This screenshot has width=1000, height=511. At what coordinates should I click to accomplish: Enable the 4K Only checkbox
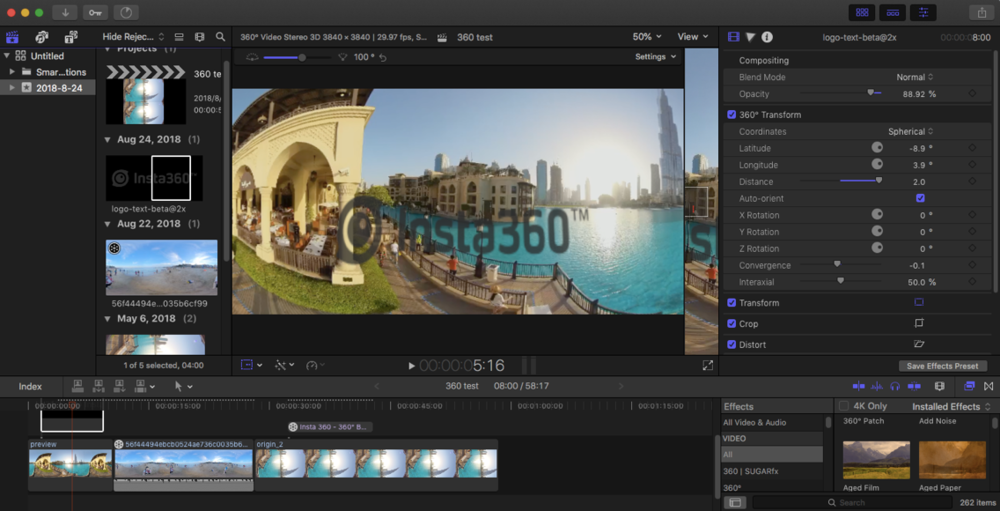point(845,407)
